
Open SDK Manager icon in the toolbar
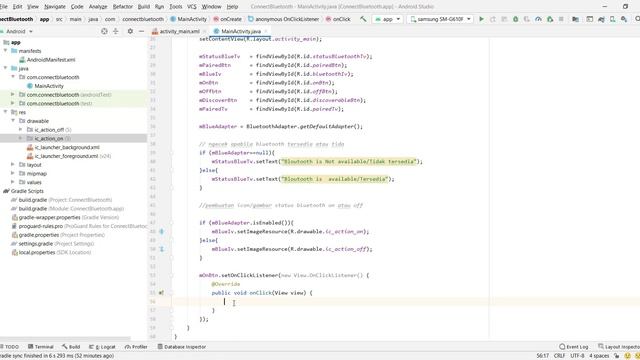624,19
